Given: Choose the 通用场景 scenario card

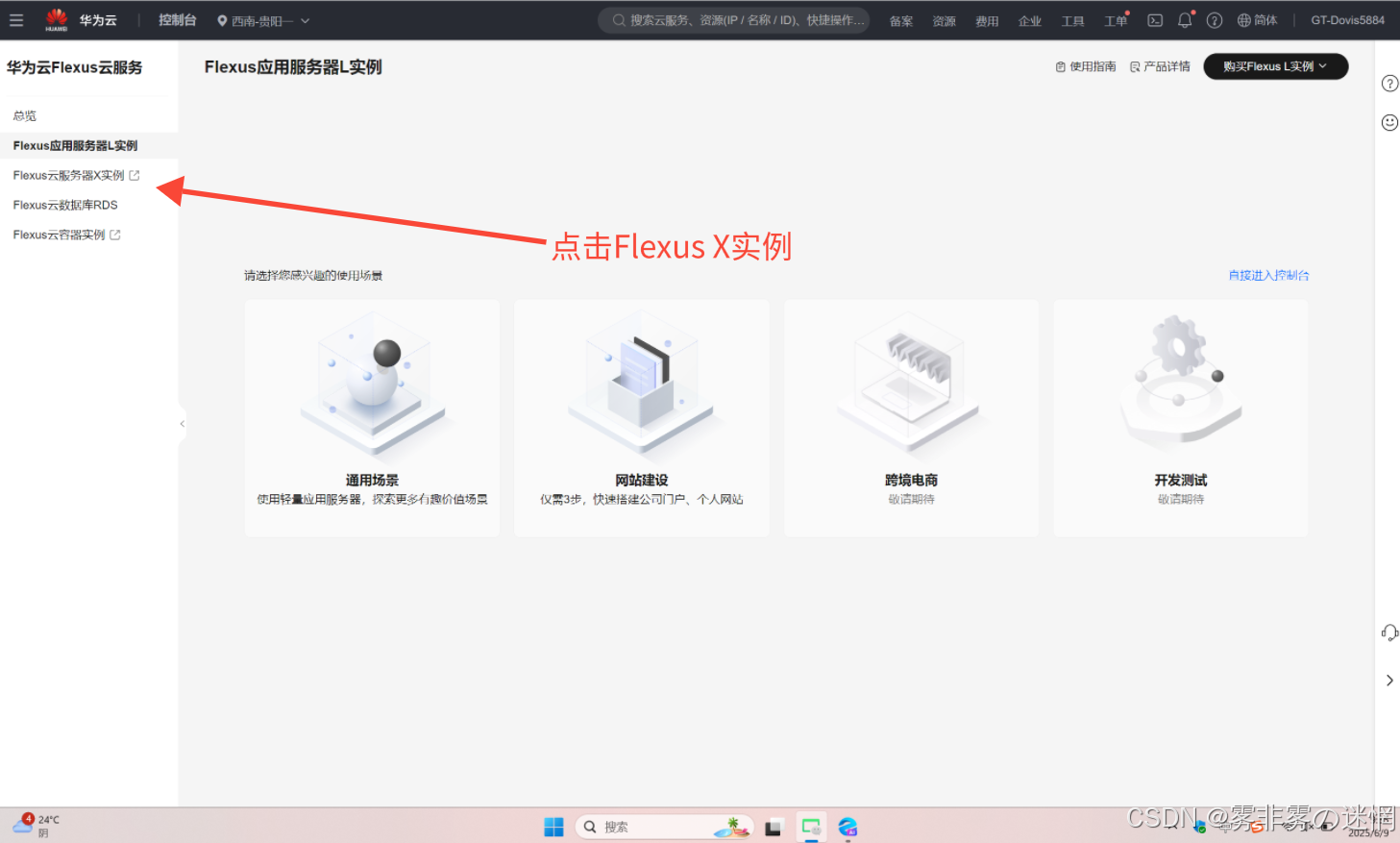Looking at the screenshot, I should [372, 418].
